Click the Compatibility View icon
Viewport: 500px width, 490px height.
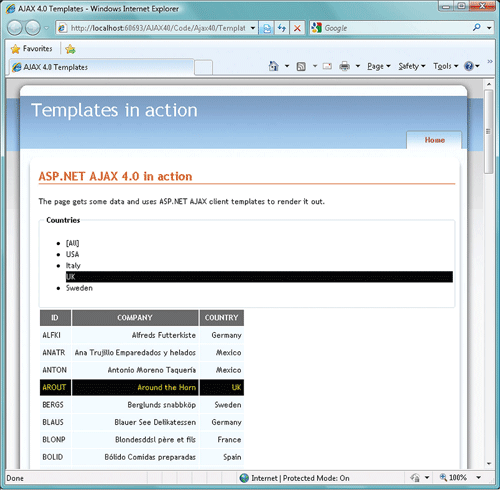[x=267, y=28]
